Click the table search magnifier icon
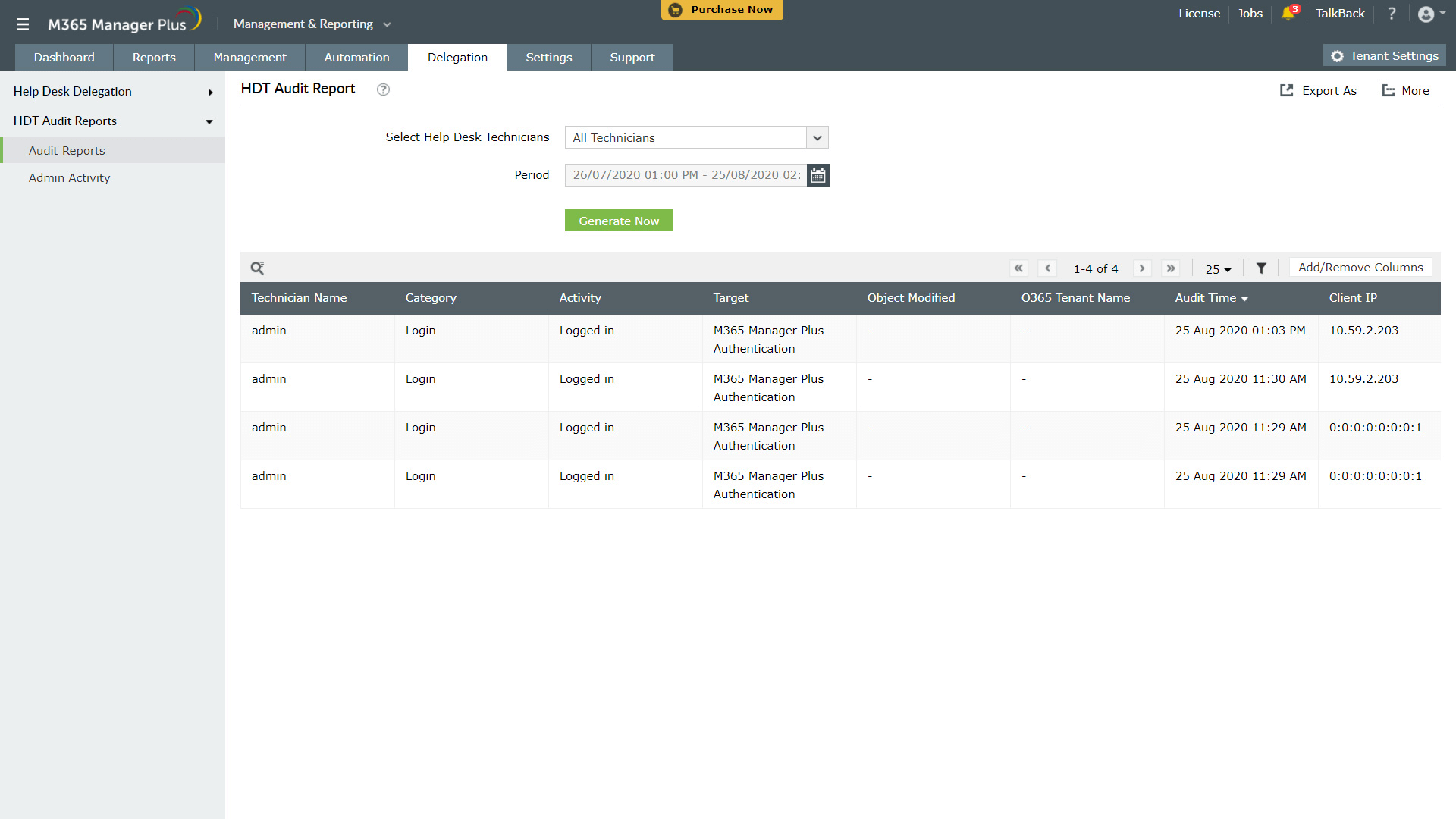Image resolution: width=1456 pixels, height=819 pixels. (x=257, y=268)
